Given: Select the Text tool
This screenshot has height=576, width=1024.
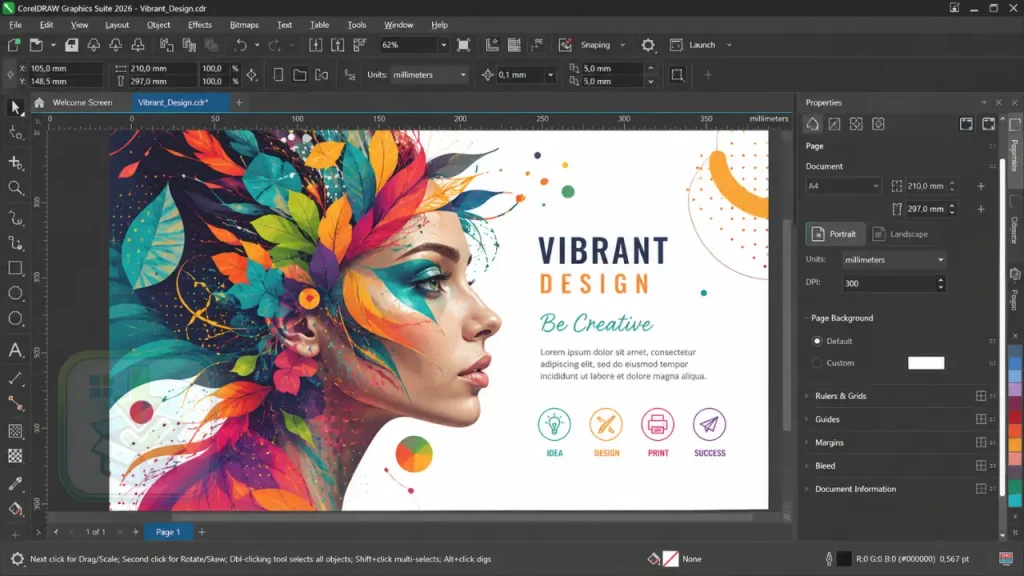Looking at the screenshot, I should tap(16, 350).
